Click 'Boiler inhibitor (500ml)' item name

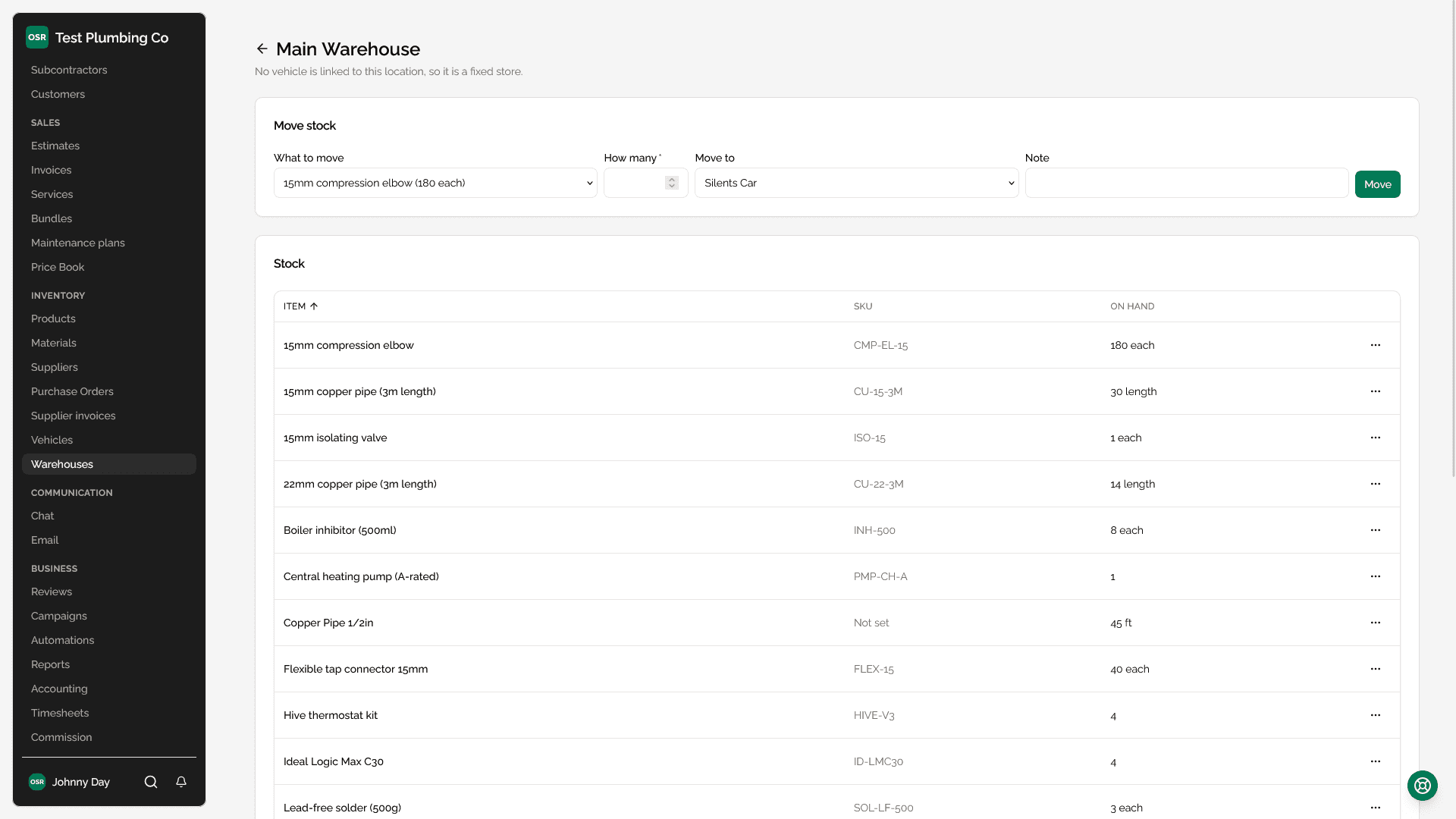pyautogui.click(x=340, y=530)
